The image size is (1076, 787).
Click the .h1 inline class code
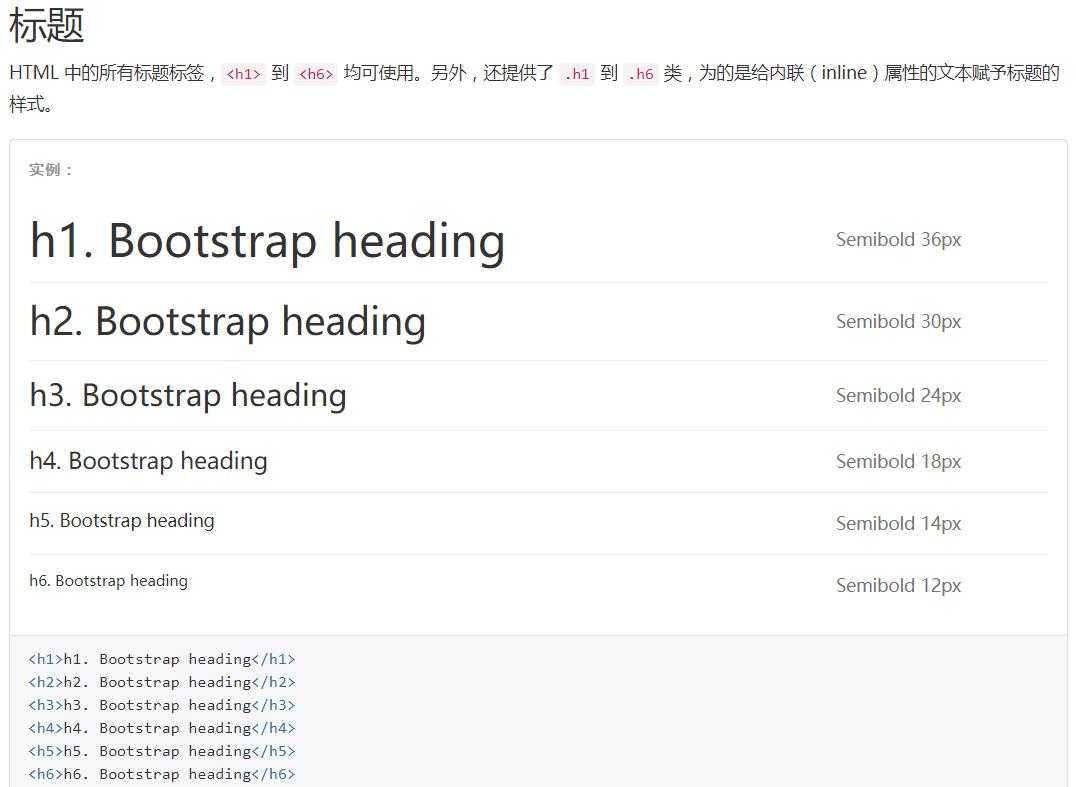[576, 73]
